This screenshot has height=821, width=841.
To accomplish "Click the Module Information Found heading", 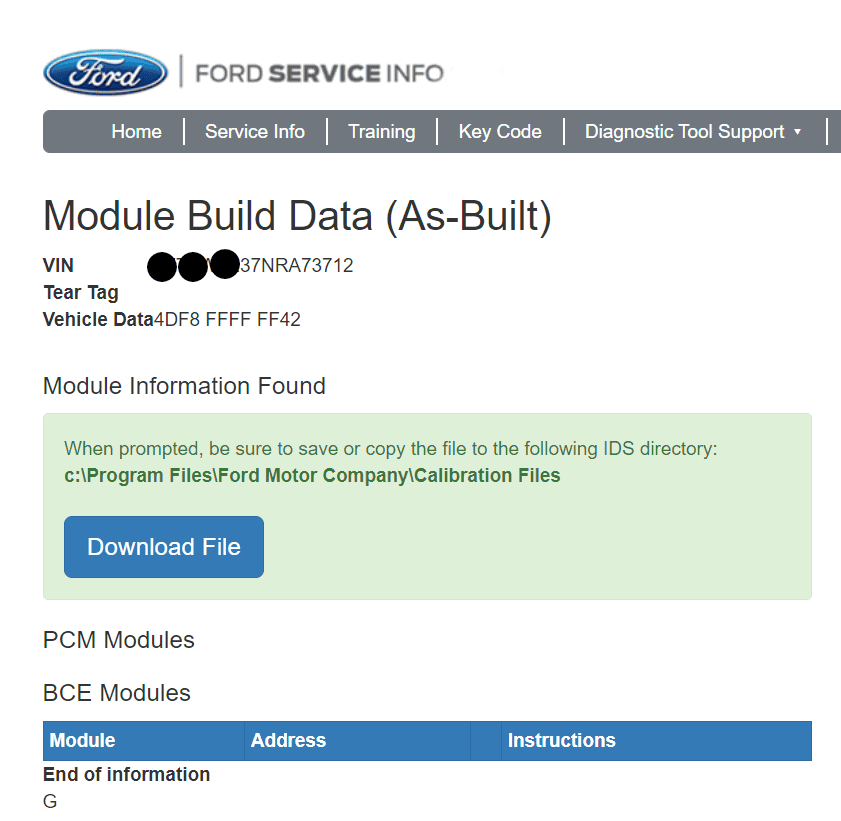I will click(184, 386).
